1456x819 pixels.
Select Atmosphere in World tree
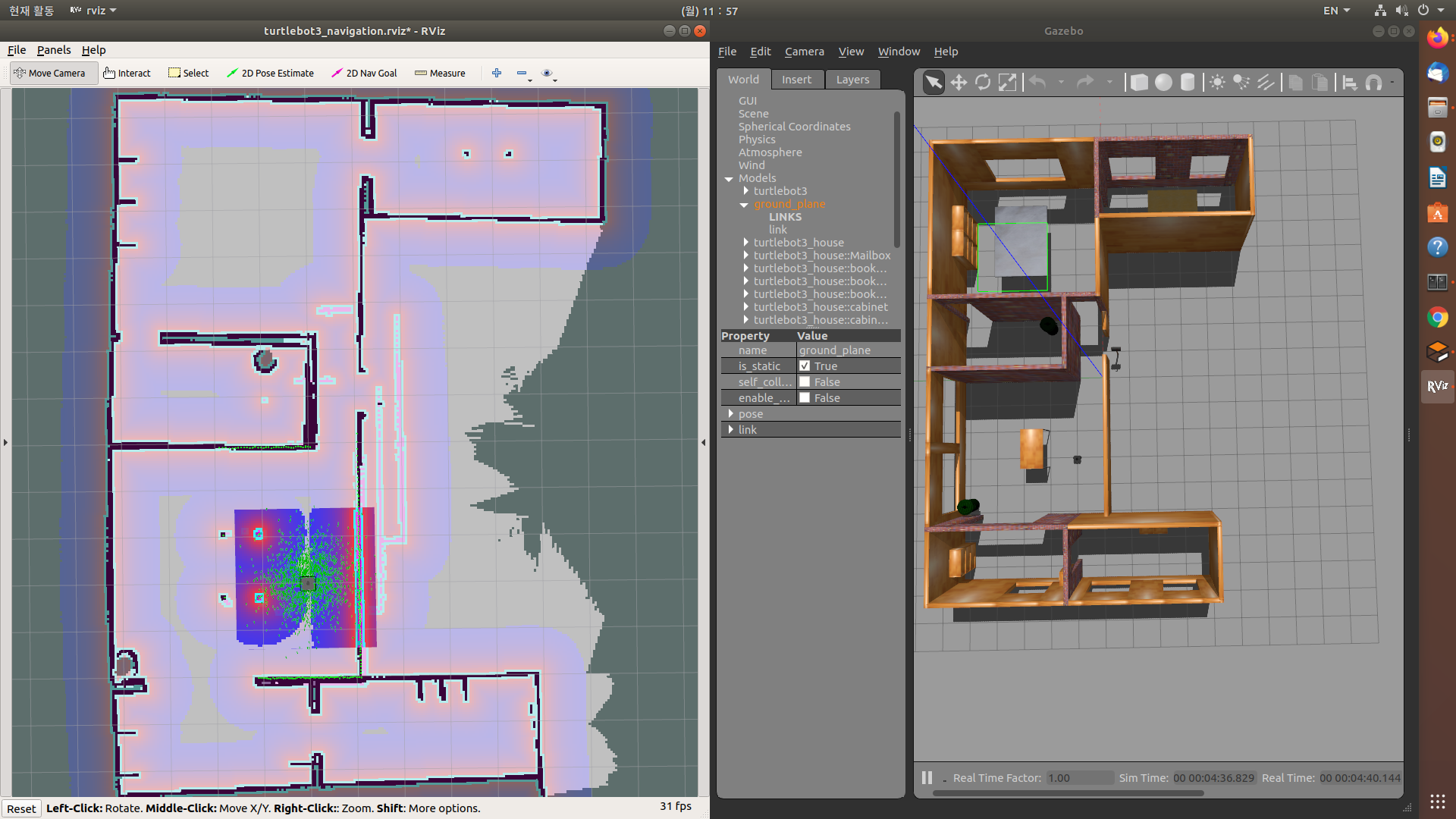point(770,152)
